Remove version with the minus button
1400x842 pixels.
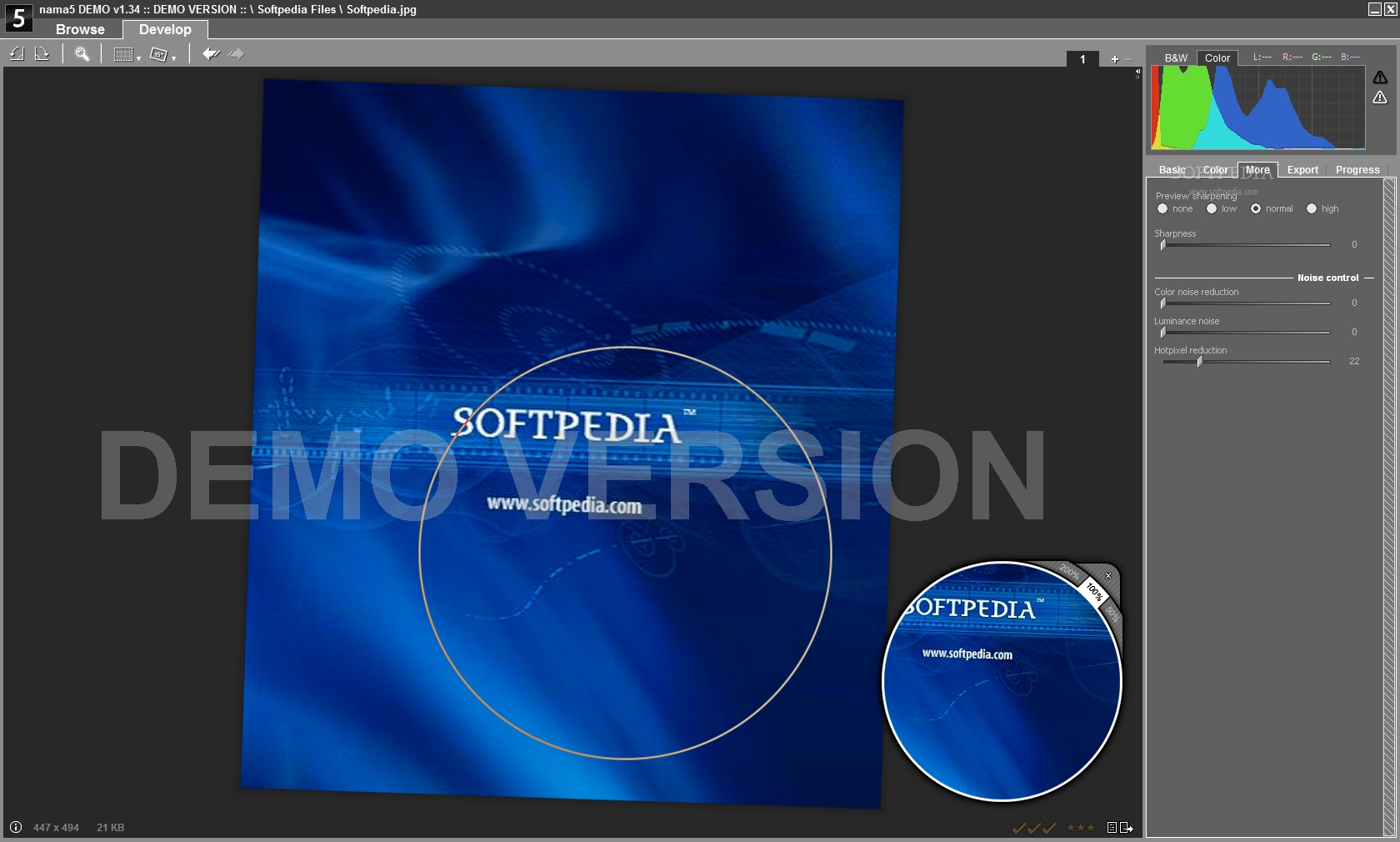coord(1128,59)
